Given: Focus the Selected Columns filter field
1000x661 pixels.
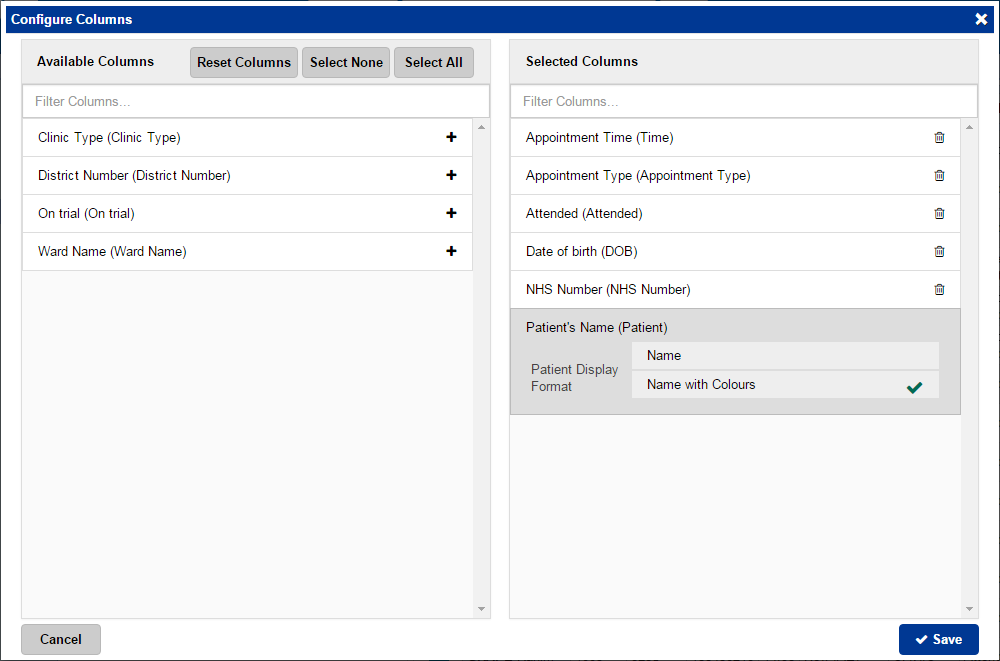Looking at the screenshot, I should point(743,101).
